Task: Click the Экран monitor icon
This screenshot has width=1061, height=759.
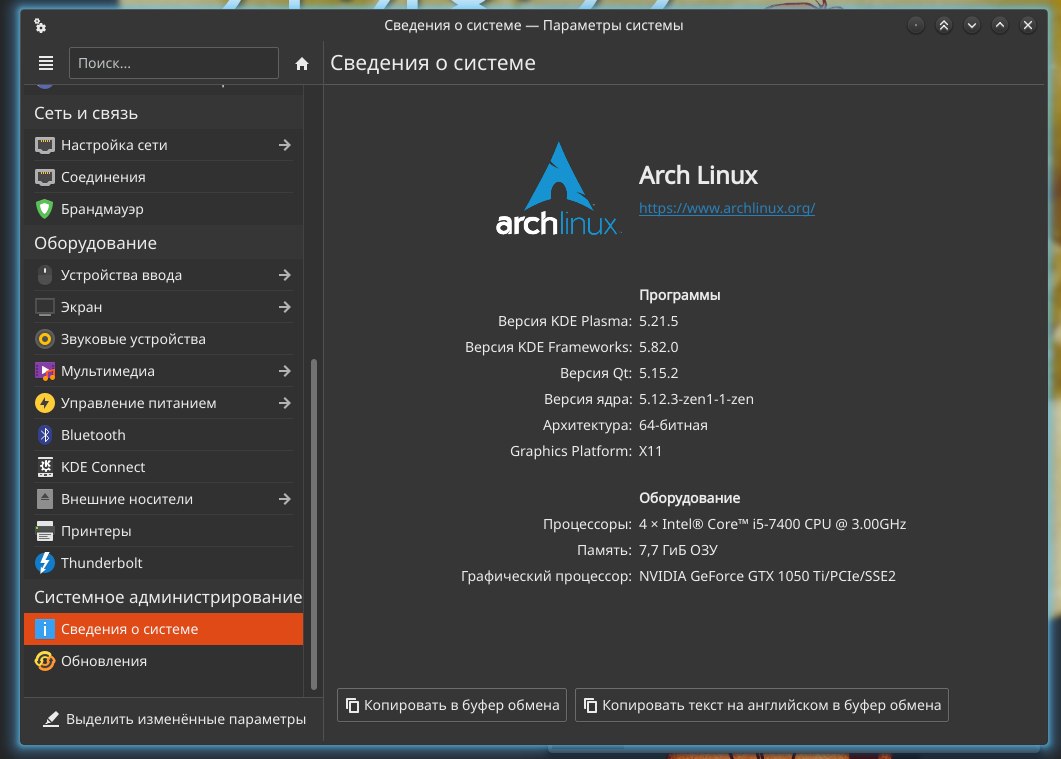Action: [x=45, y=307]
